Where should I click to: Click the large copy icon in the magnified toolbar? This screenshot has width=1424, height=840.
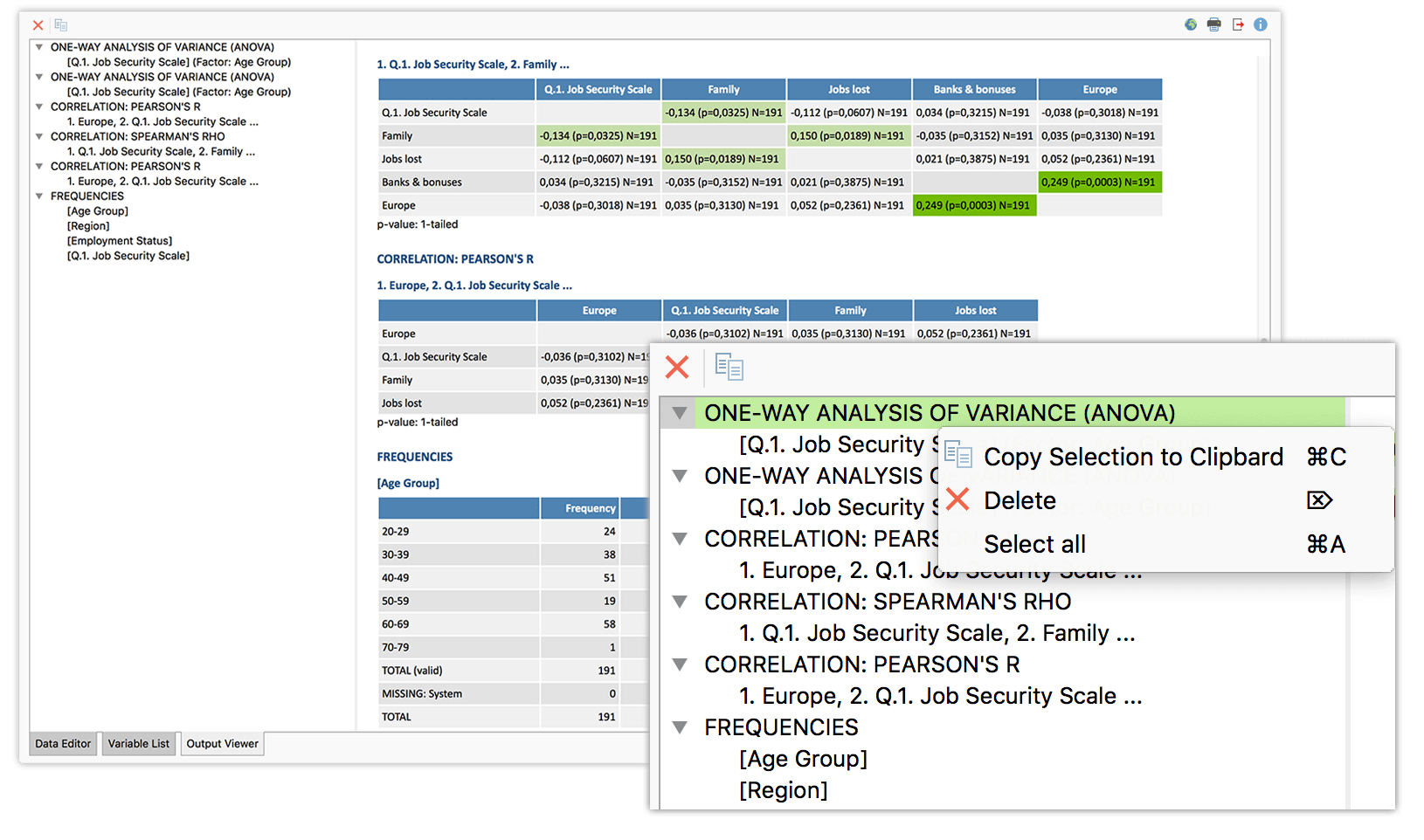click(729, 367)
